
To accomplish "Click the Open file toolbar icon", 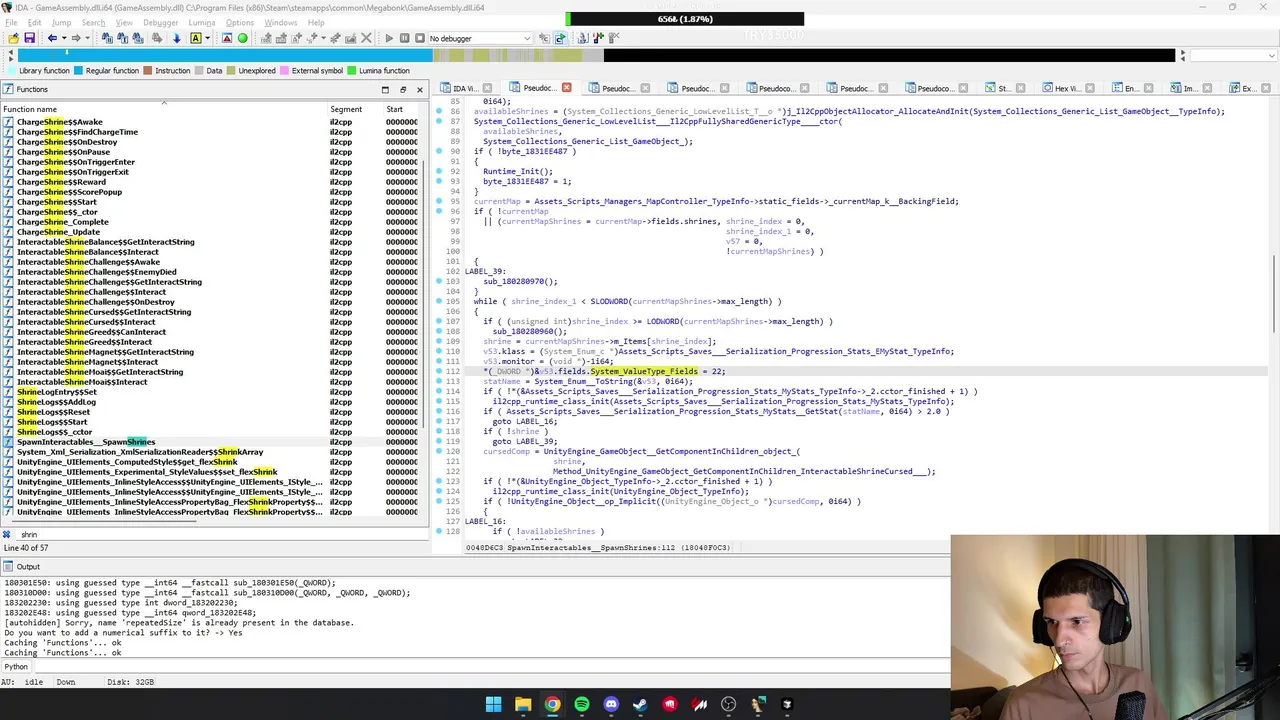I will (13, 38).
